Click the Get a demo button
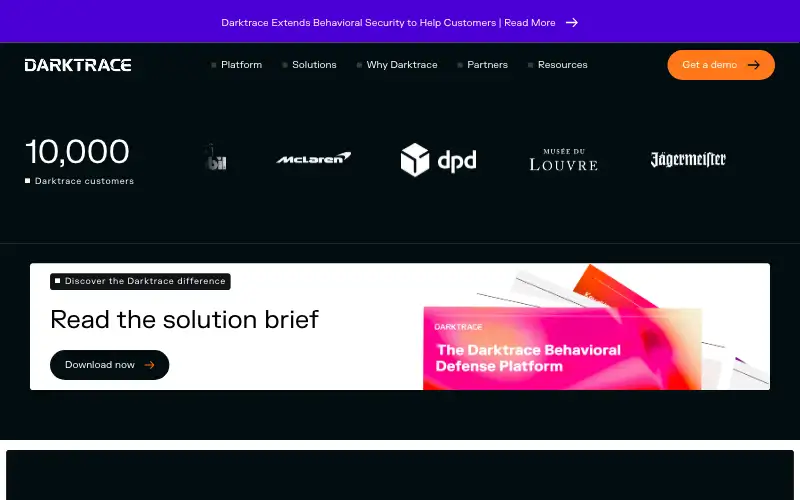 pyautogui.click(x=721, y=65)
